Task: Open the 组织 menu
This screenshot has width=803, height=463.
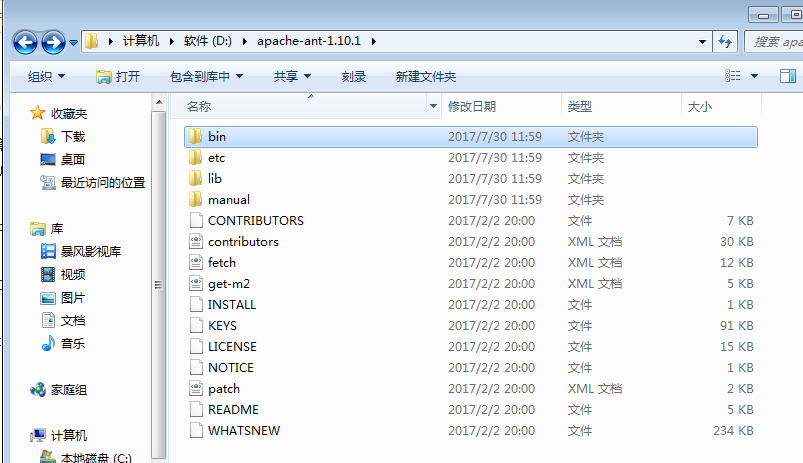Action: pyautogui.click(x=46, y=77)
